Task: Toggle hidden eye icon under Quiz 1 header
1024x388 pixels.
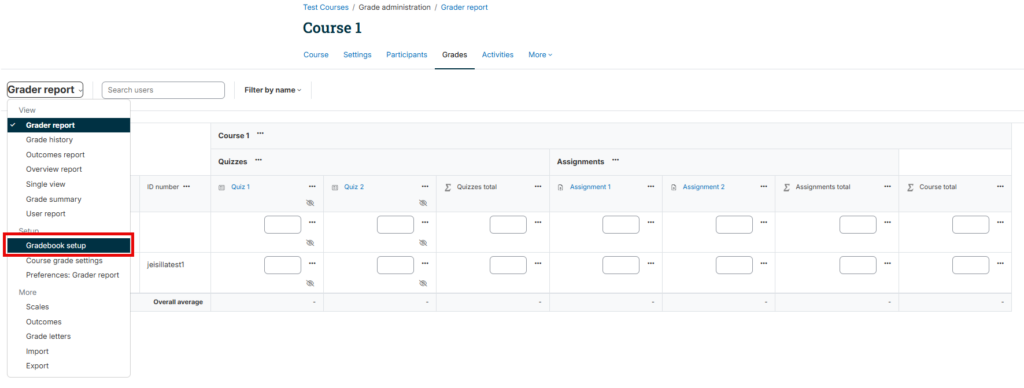Action: (x=310, y=202)
